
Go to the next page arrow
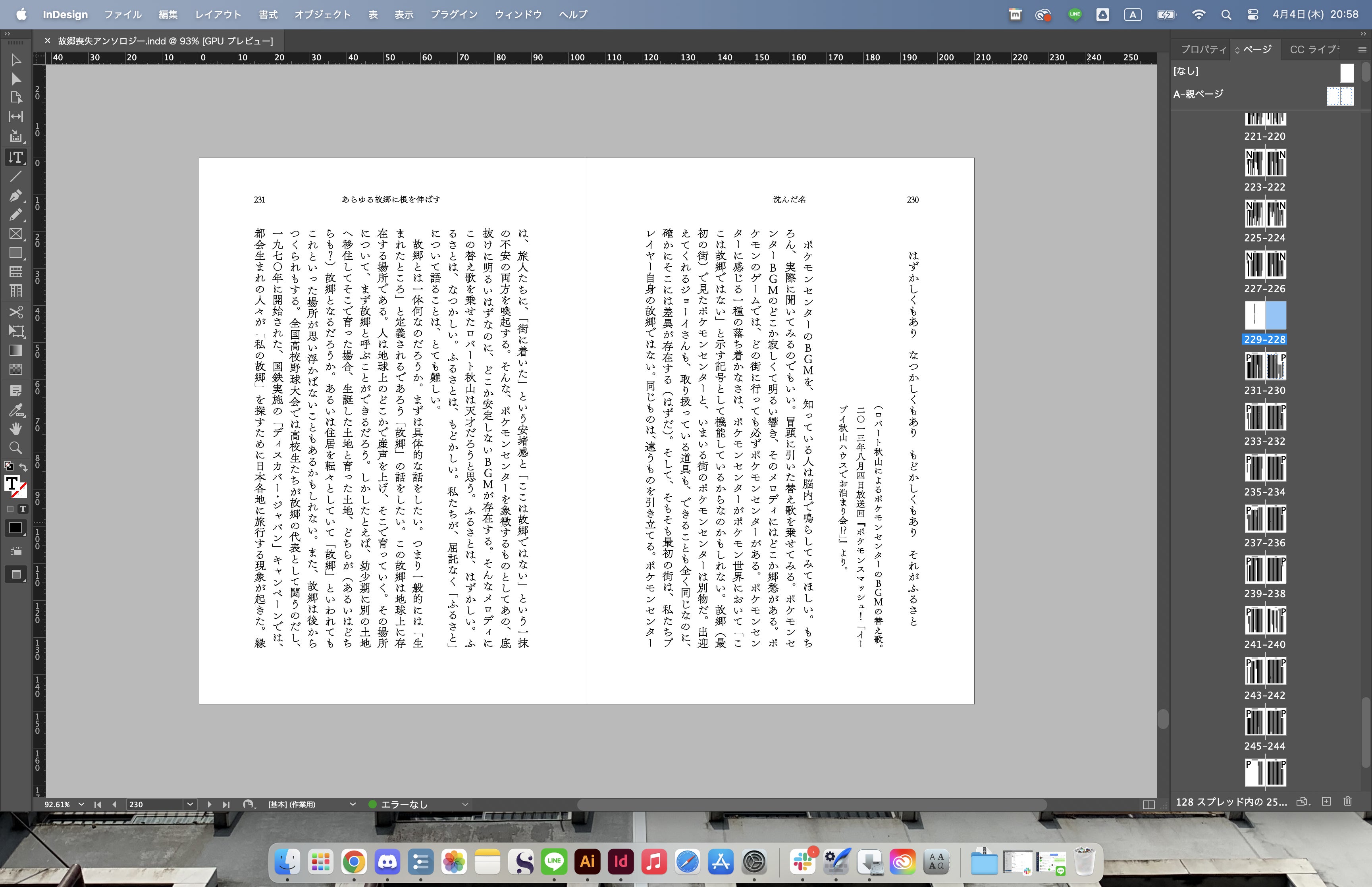click(209, 805)
